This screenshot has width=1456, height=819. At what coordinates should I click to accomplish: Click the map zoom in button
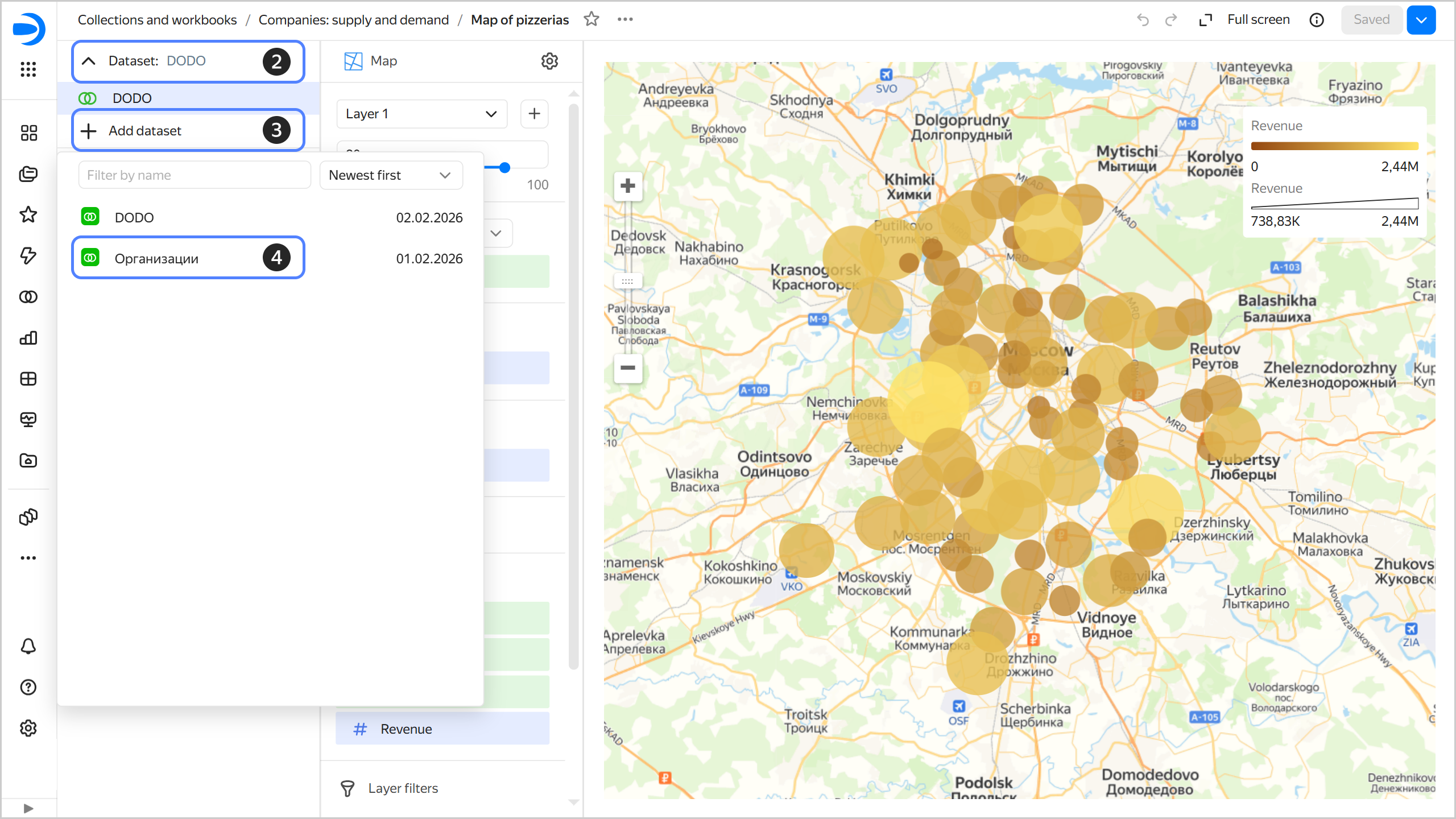[x=628, y=186]
